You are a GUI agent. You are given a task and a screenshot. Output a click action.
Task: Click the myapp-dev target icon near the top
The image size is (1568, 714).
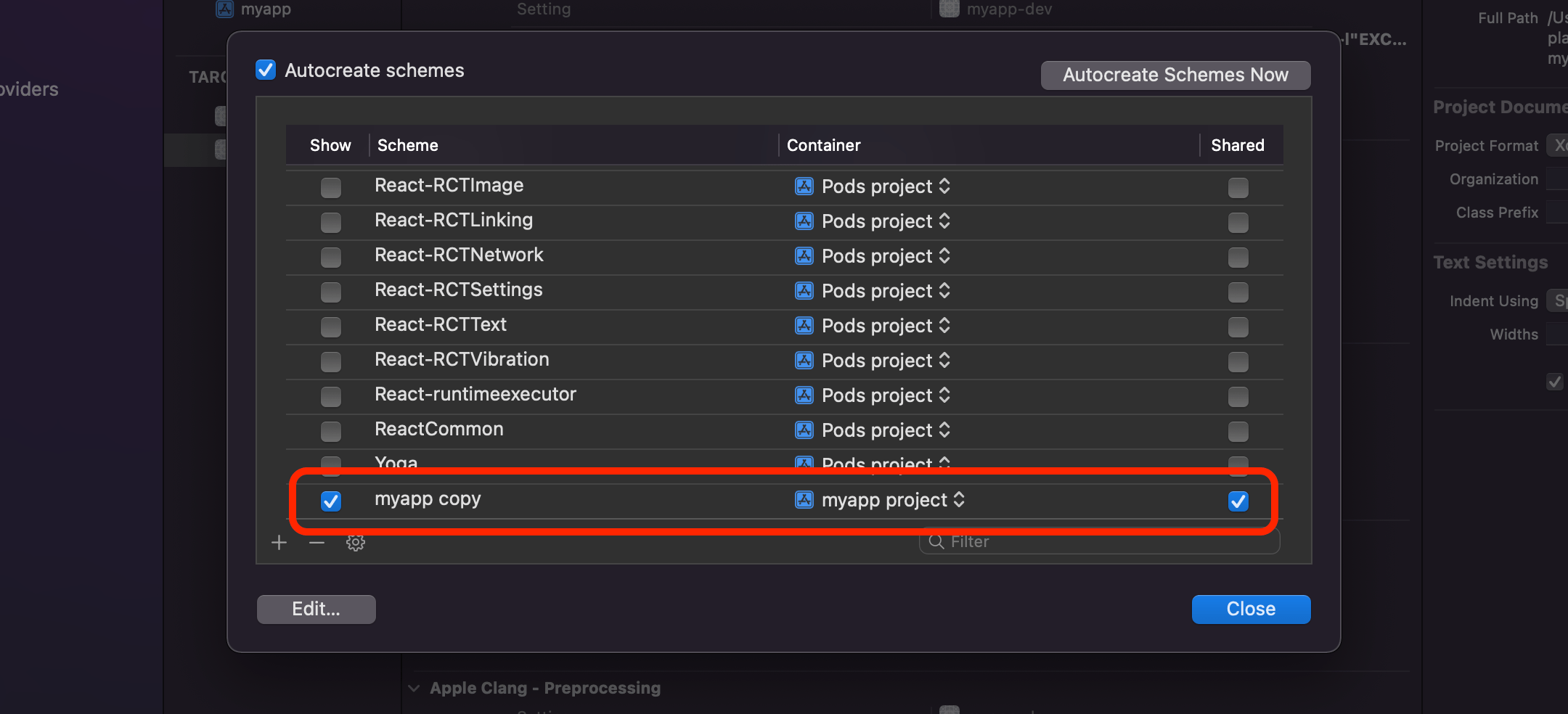click(948, 9)
